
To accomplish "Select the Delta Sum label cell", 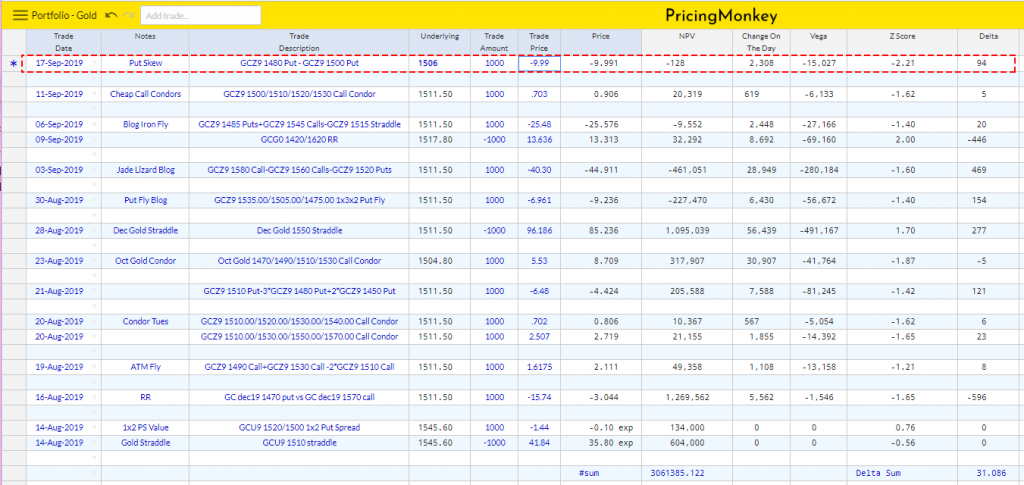I will pyautogui.click(x=902, y=473).
